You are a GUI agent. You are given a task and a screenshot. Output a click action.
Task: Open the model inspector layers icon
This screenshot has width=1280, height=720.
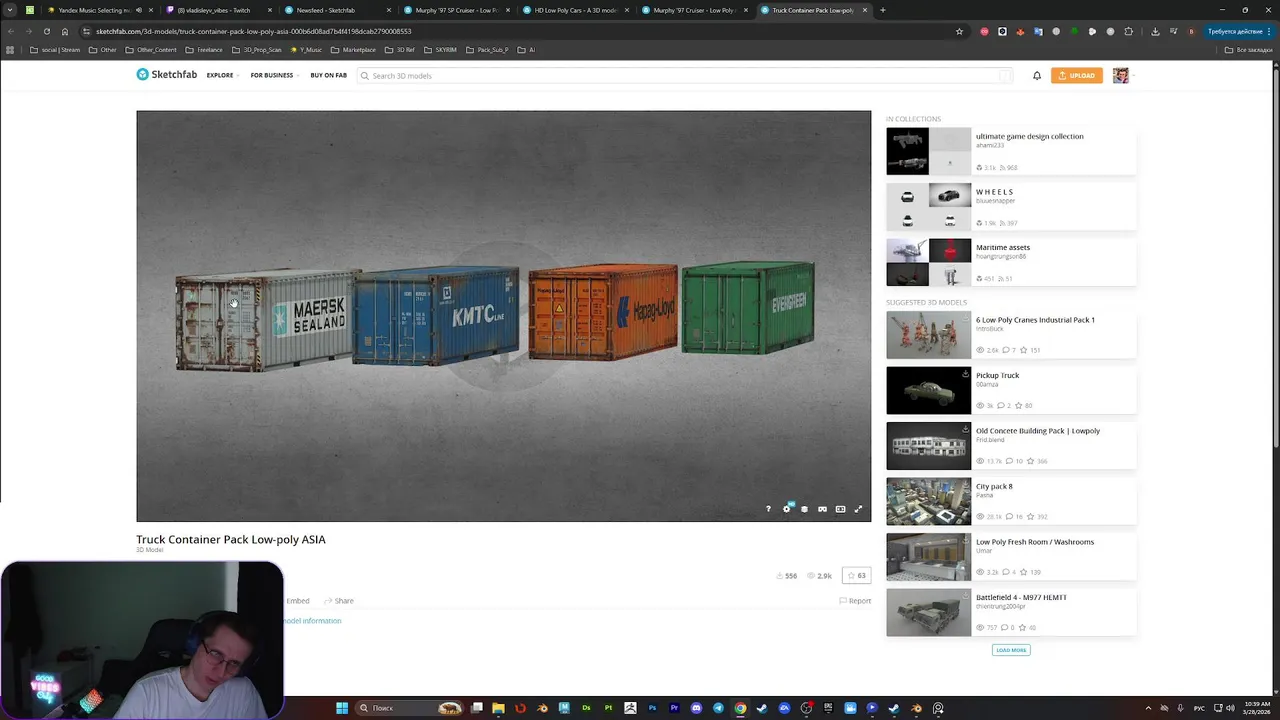[x=804, y=509]
